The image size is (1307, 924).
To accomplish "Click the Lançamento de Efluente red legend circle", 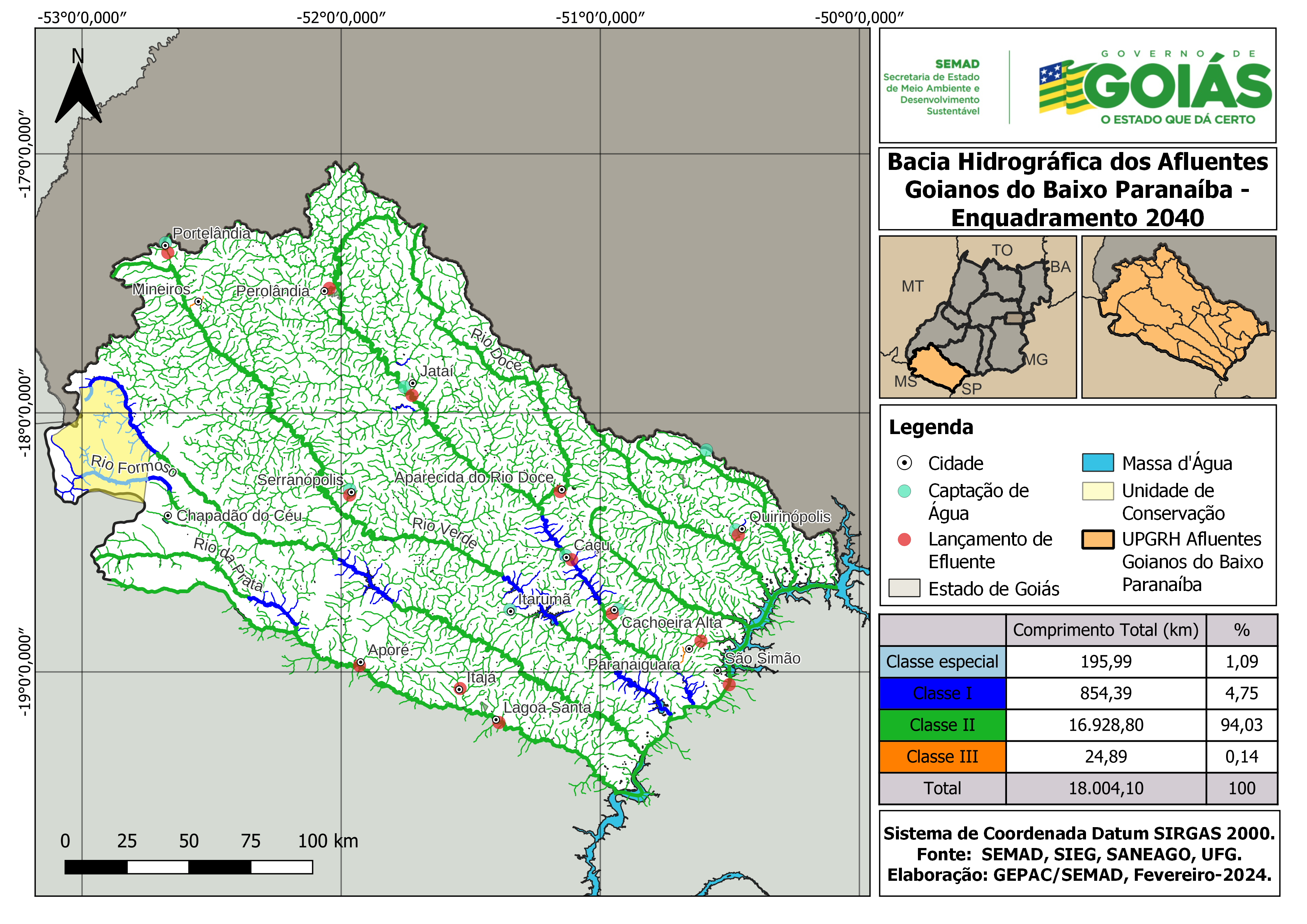I will pyautogui.click(x=904, y=539).
